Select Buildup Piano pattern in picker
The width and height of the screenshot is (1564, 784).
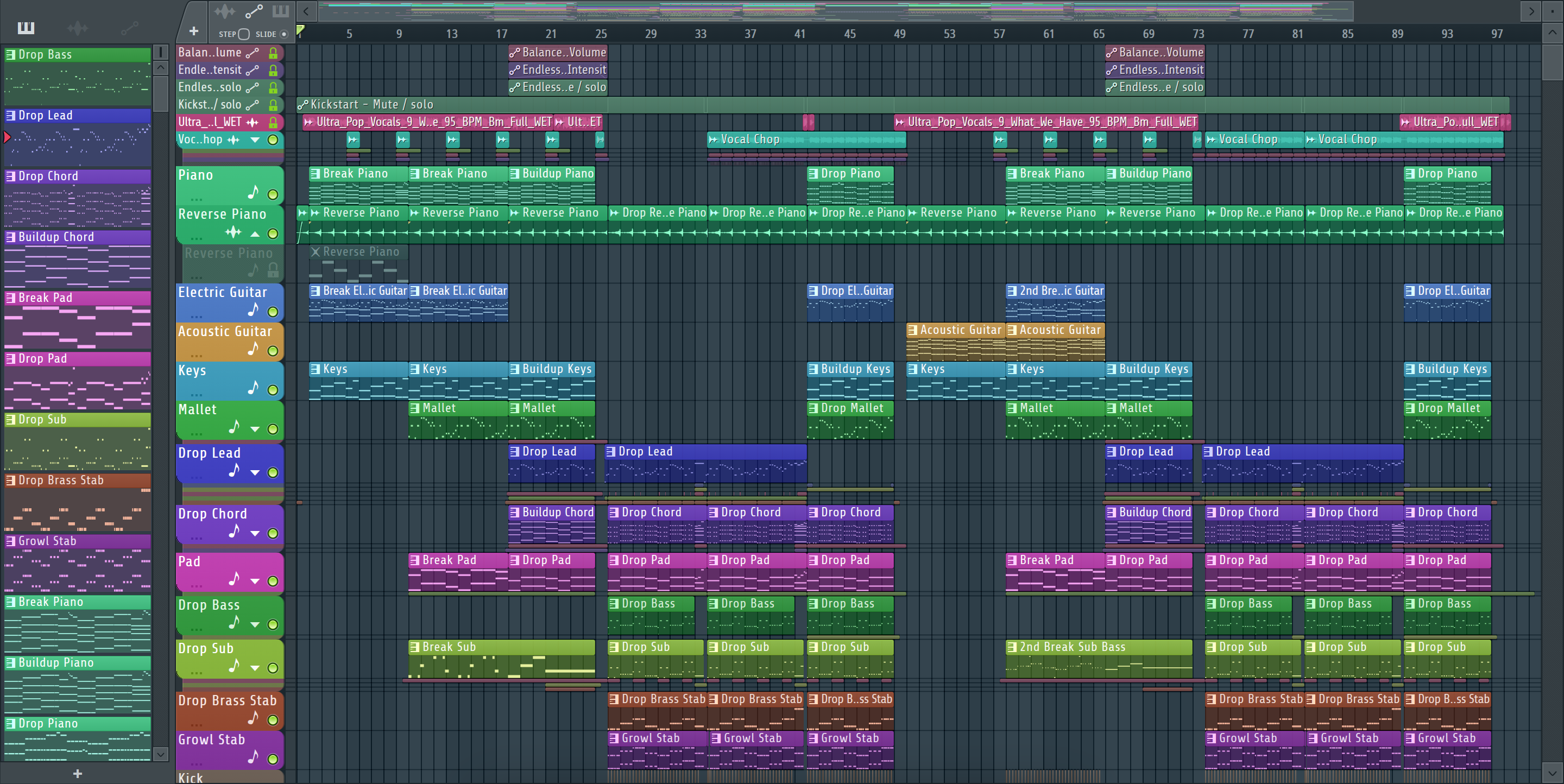pos(78,685)
